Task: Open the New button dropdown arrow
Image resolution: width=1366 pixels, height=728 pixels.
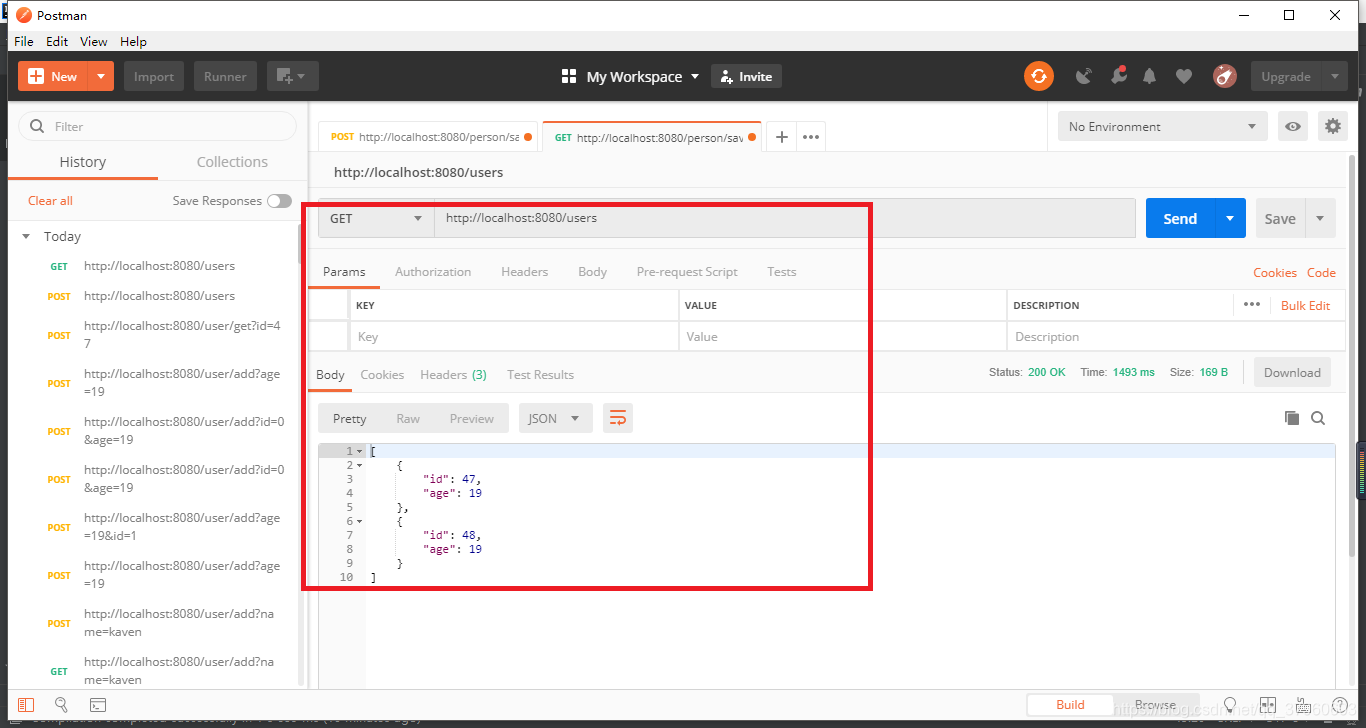Action: pyautogui.click(x=101, y=76)
